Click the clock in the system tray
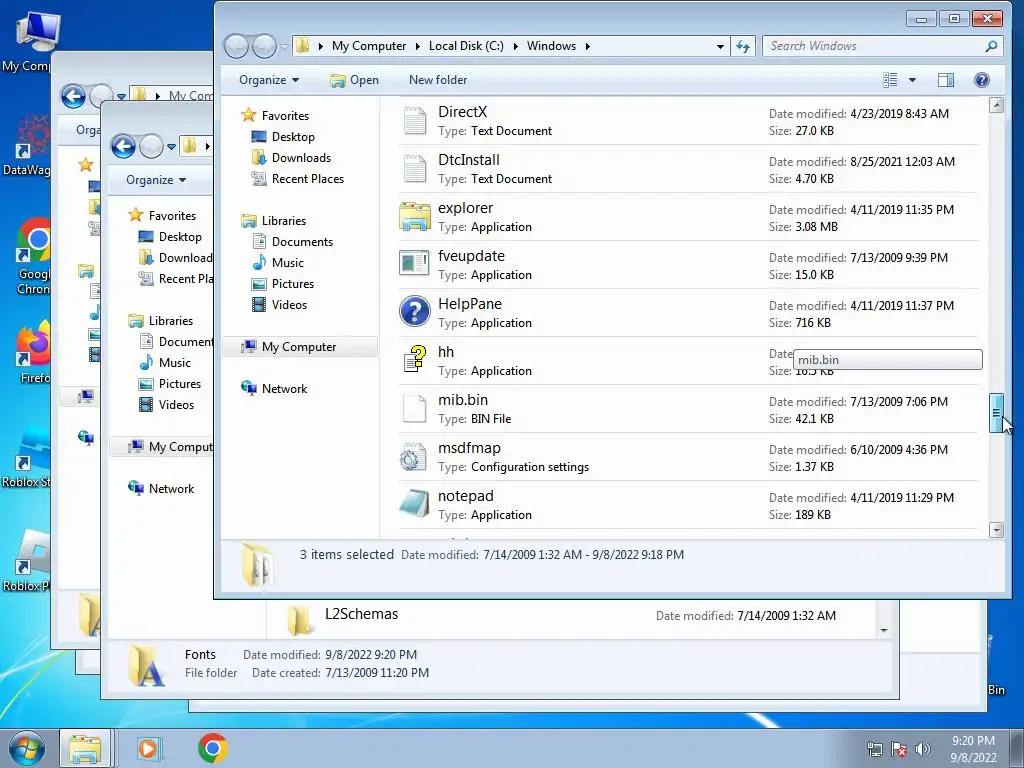Image resolution: width=1024 pixels, height=768 pixels. pos(973,749)
